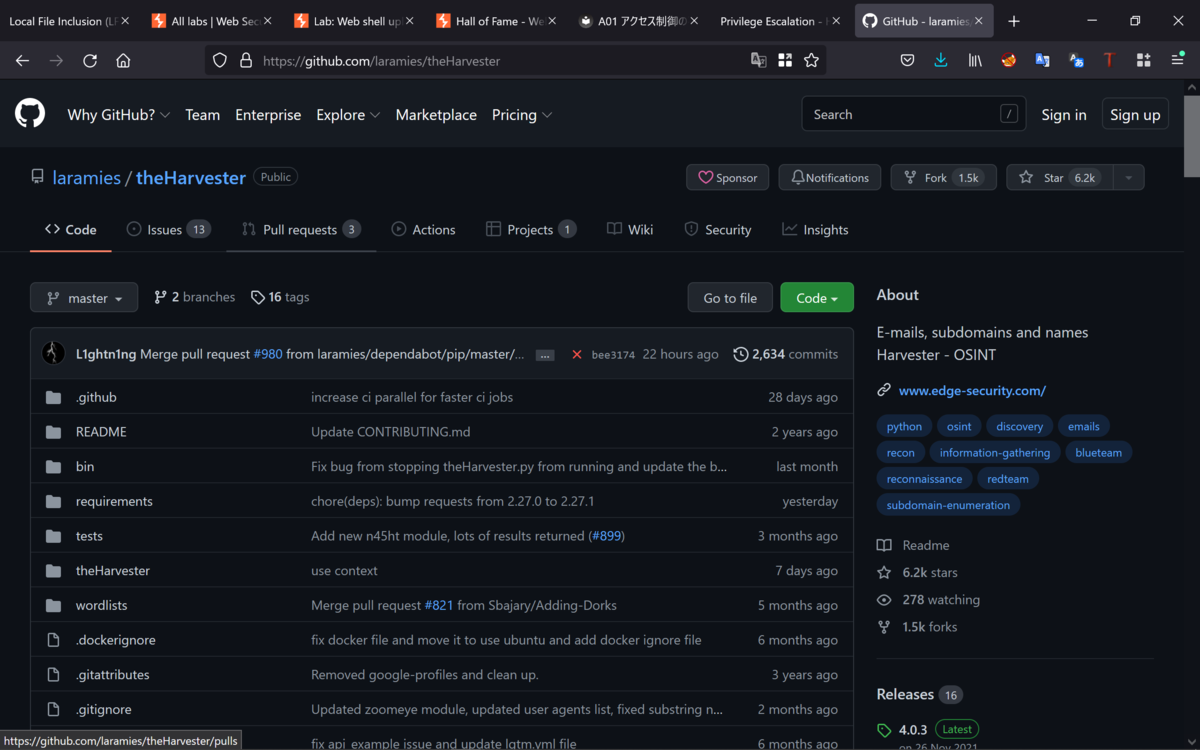View 2 branches link
The height and width of the screenshot is (750, 1200).
(x=195, y=297)
